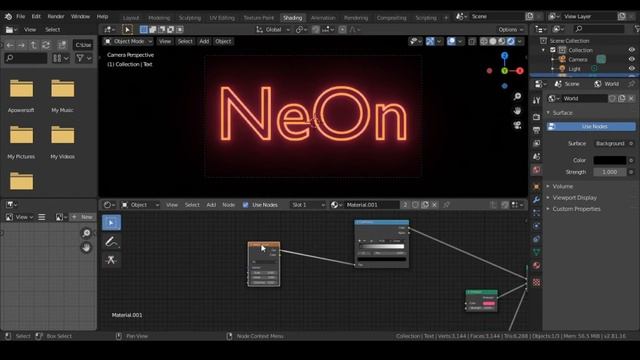This screenshot has width=640, height=360.
Task: Switch viewport to rendered shading
Action: pyautogui.click(x=511, y=41)
